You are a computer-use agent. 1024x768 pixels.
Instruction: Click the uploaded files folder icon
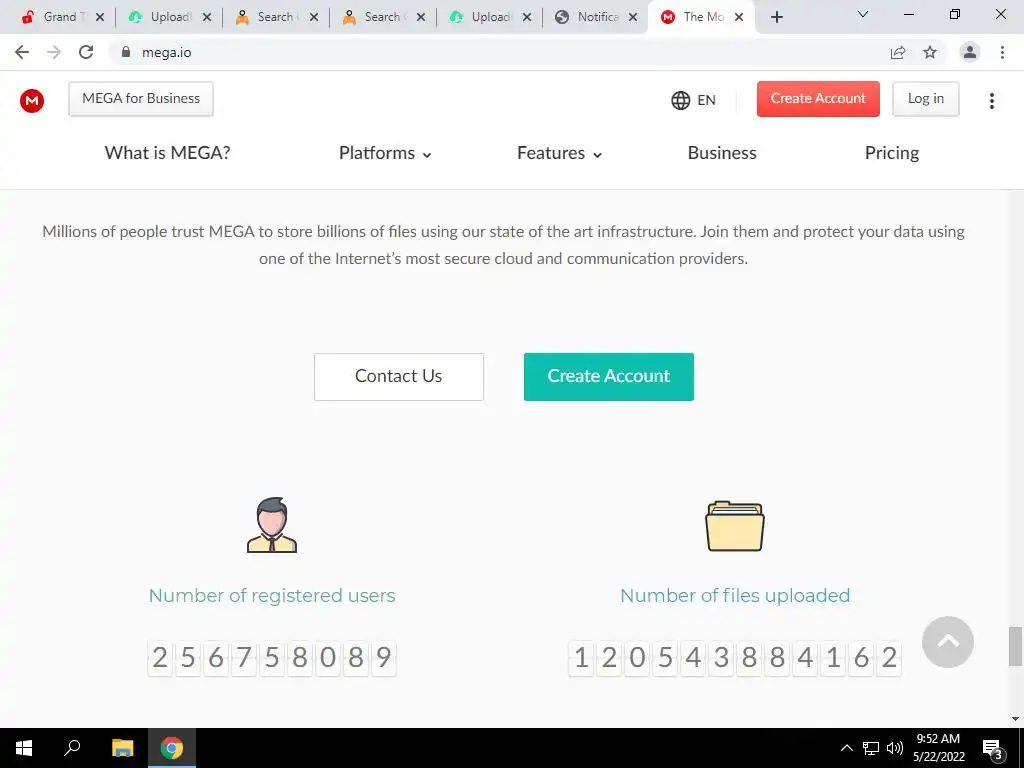click(735, 526)
